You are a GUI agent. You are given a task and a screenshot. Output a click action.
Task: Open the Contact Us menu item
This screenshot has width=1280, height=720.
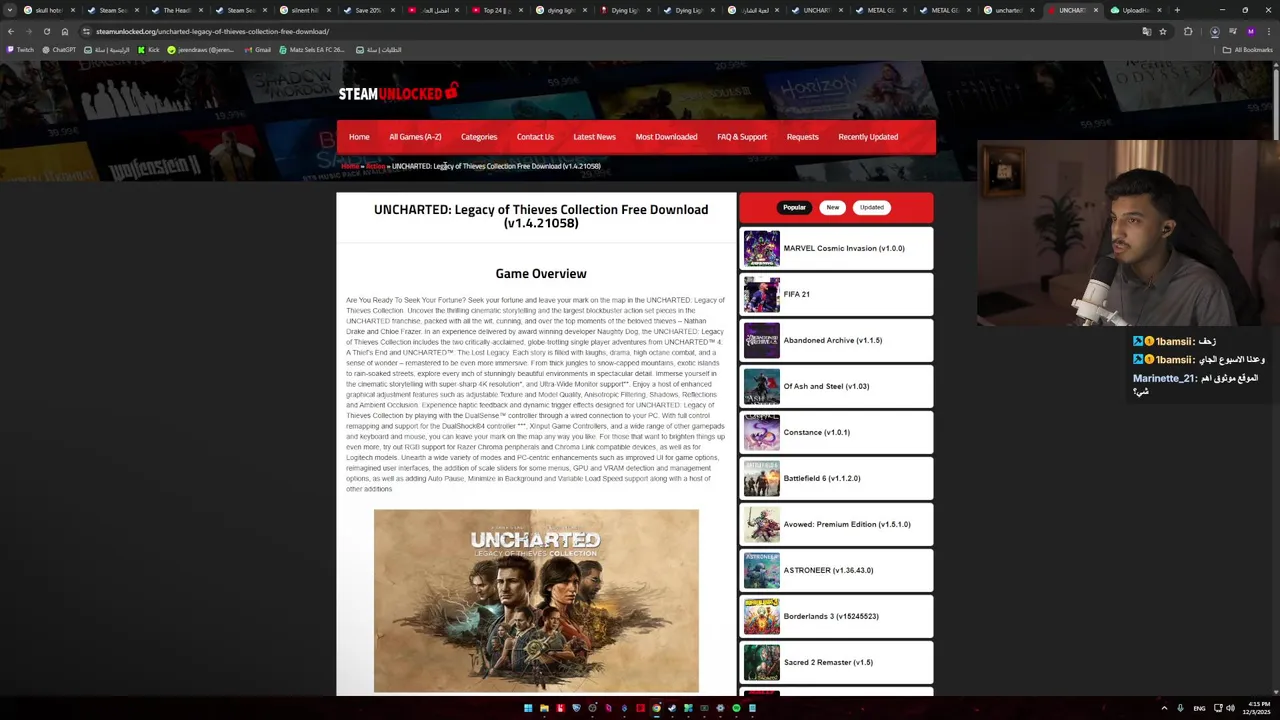[x=535, y=137]
